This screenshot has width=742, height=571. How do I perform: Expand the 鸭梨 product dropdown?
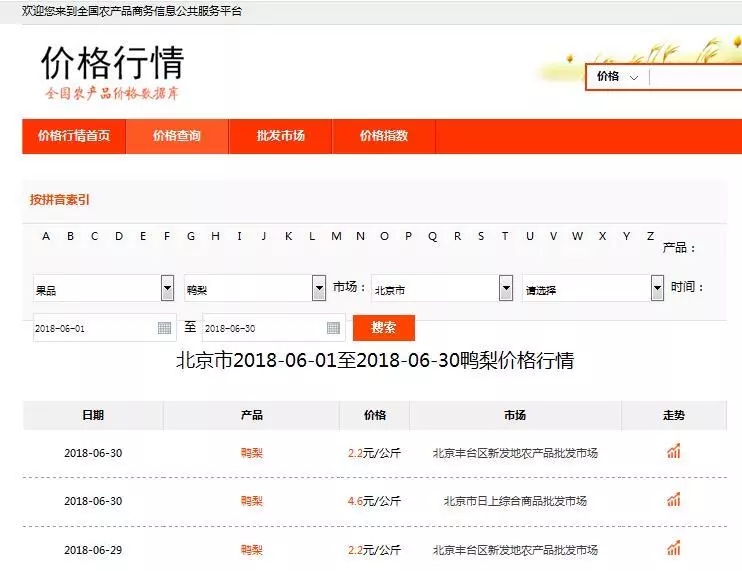[318, 289]
